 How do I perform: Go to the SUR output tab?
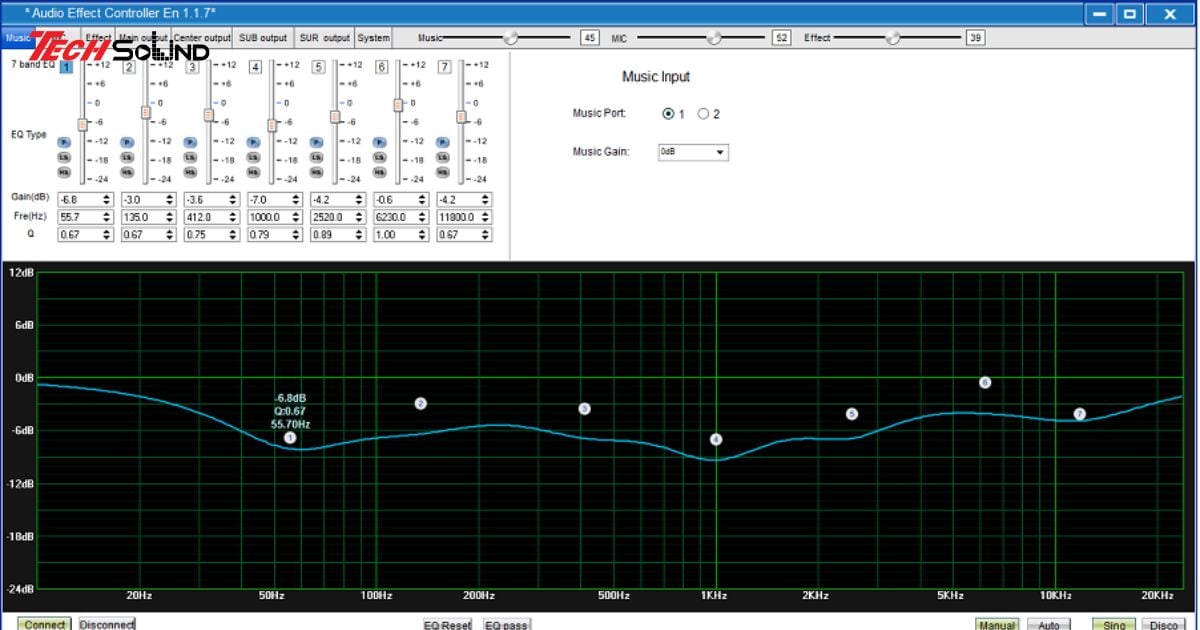pyautogui.click(x=325, y=38)
